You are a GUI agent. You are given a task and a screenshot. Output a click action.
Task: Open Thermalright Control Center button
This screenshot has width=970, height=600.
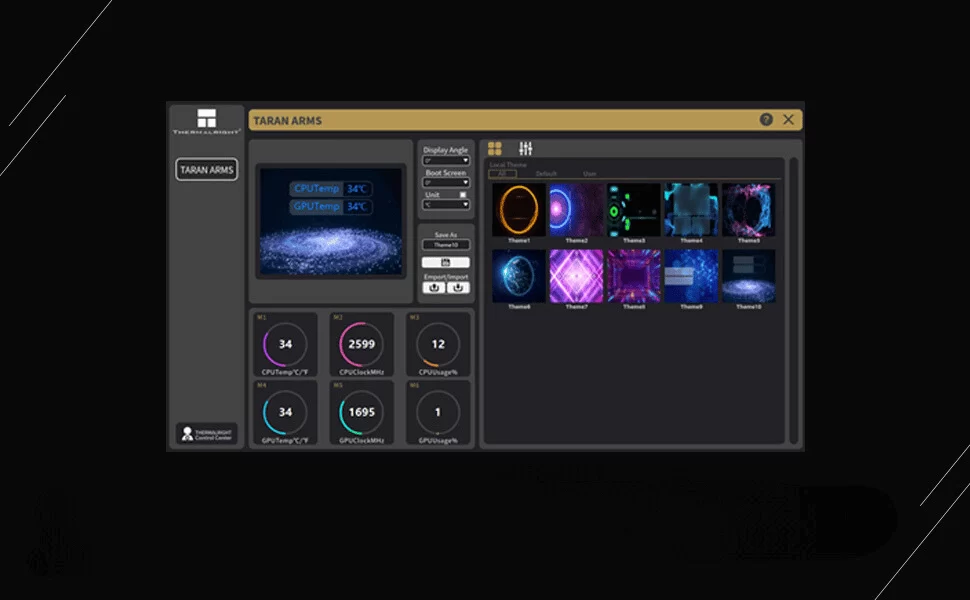tap(207, 434)
